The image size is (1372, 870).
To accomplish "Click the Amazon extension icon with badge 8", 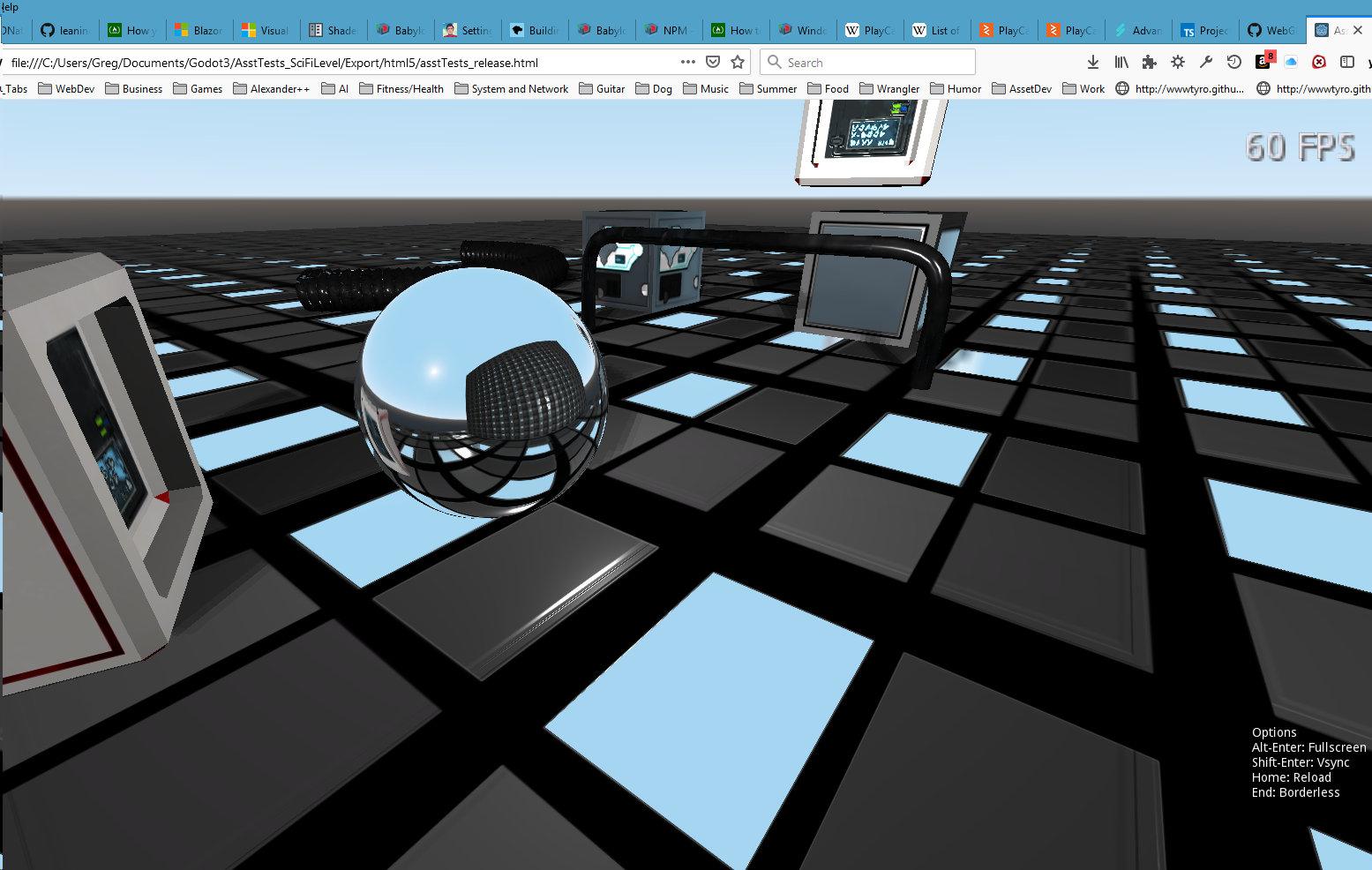I will [1262, 62].
